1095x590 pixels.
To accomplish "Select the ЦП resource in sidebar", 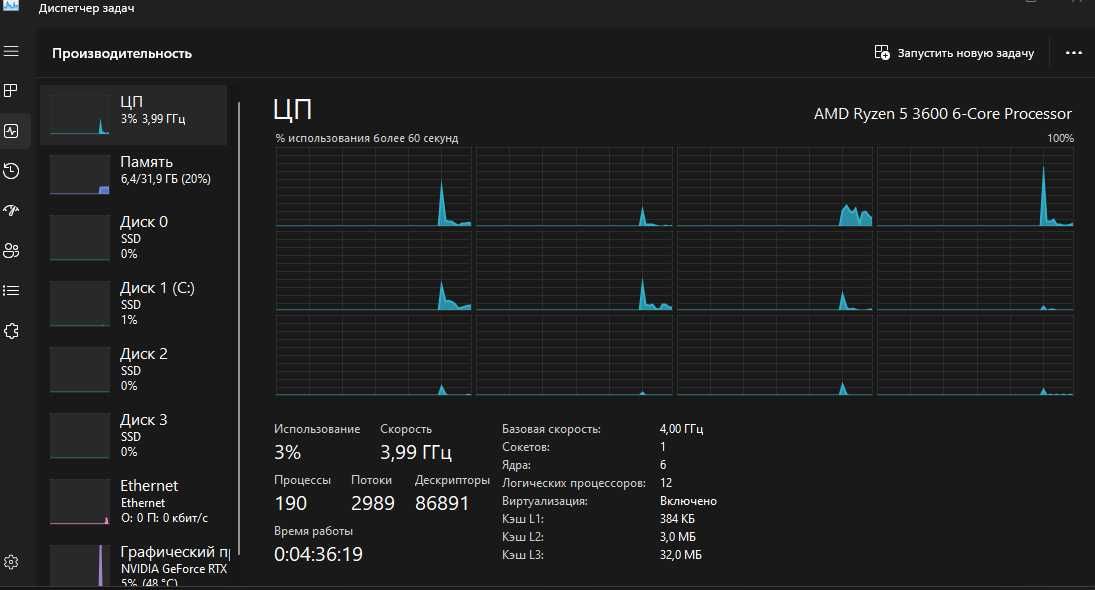I will (x=133, y=115).
